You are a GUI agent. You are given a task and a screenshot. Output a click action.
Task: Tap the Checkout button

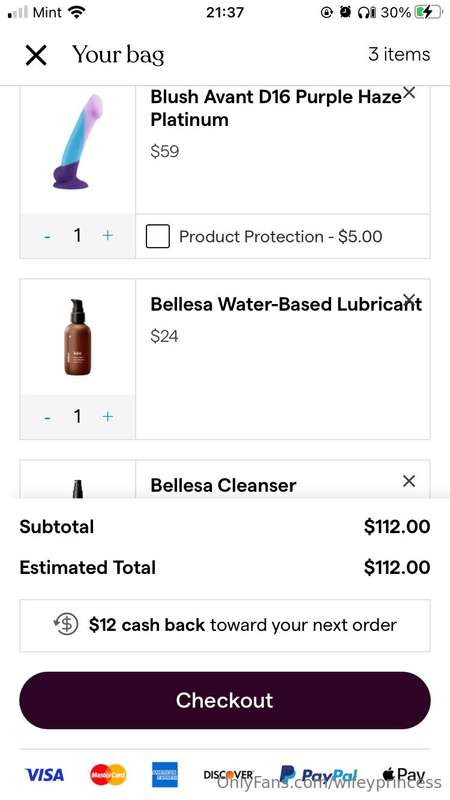(x=225, y=700)
